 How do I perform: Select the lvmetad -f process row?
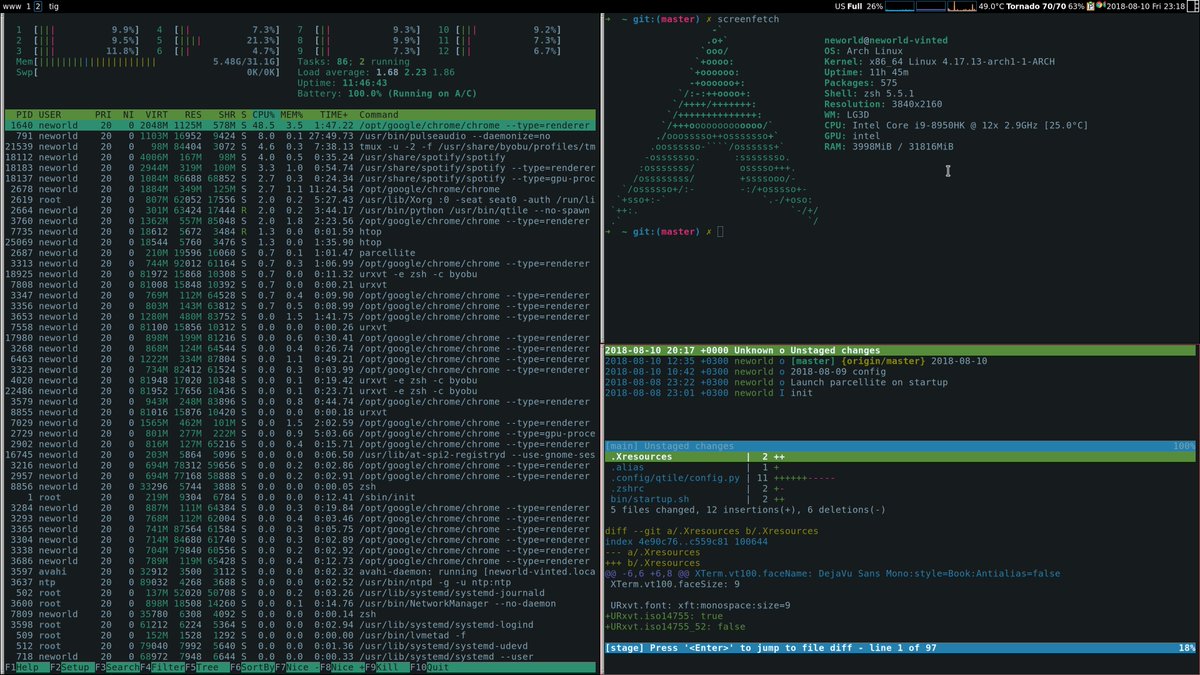pyautogui.click(x=300, y=635)
